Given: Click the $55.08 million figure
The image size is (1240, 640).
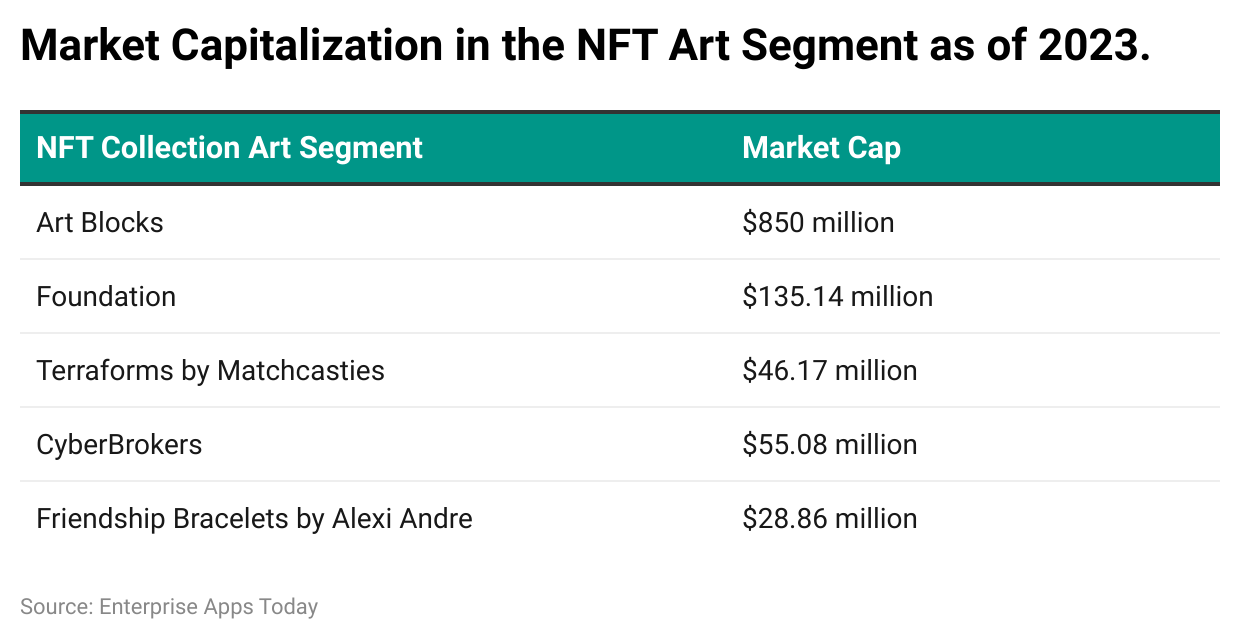Looking at the screenshot, I should click(829, 444).
